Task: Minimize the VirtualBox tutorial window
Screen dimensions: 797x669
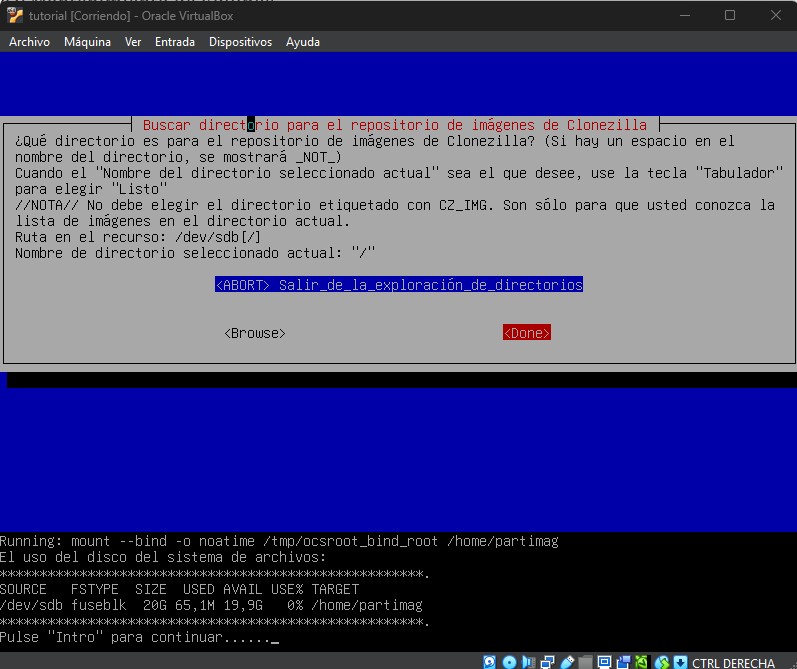Action: coord(685,15)
